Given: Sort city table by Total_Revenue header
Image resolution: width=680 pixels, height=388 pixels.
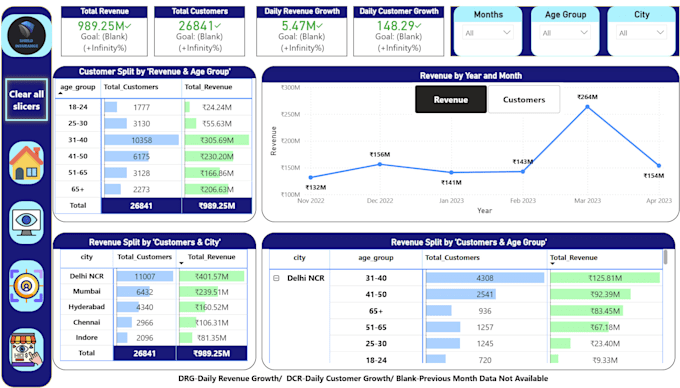Looking at the screenshot, I should click(212, 257).
